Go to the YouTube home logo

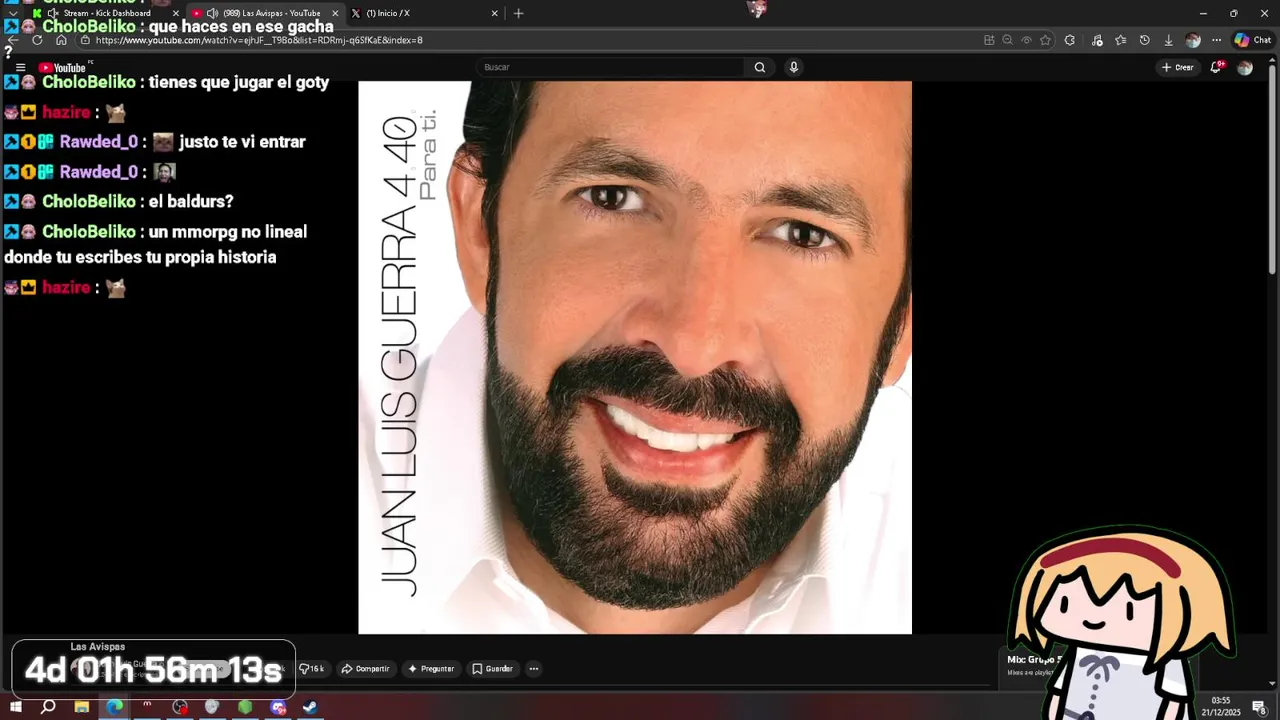coord(62,67)
